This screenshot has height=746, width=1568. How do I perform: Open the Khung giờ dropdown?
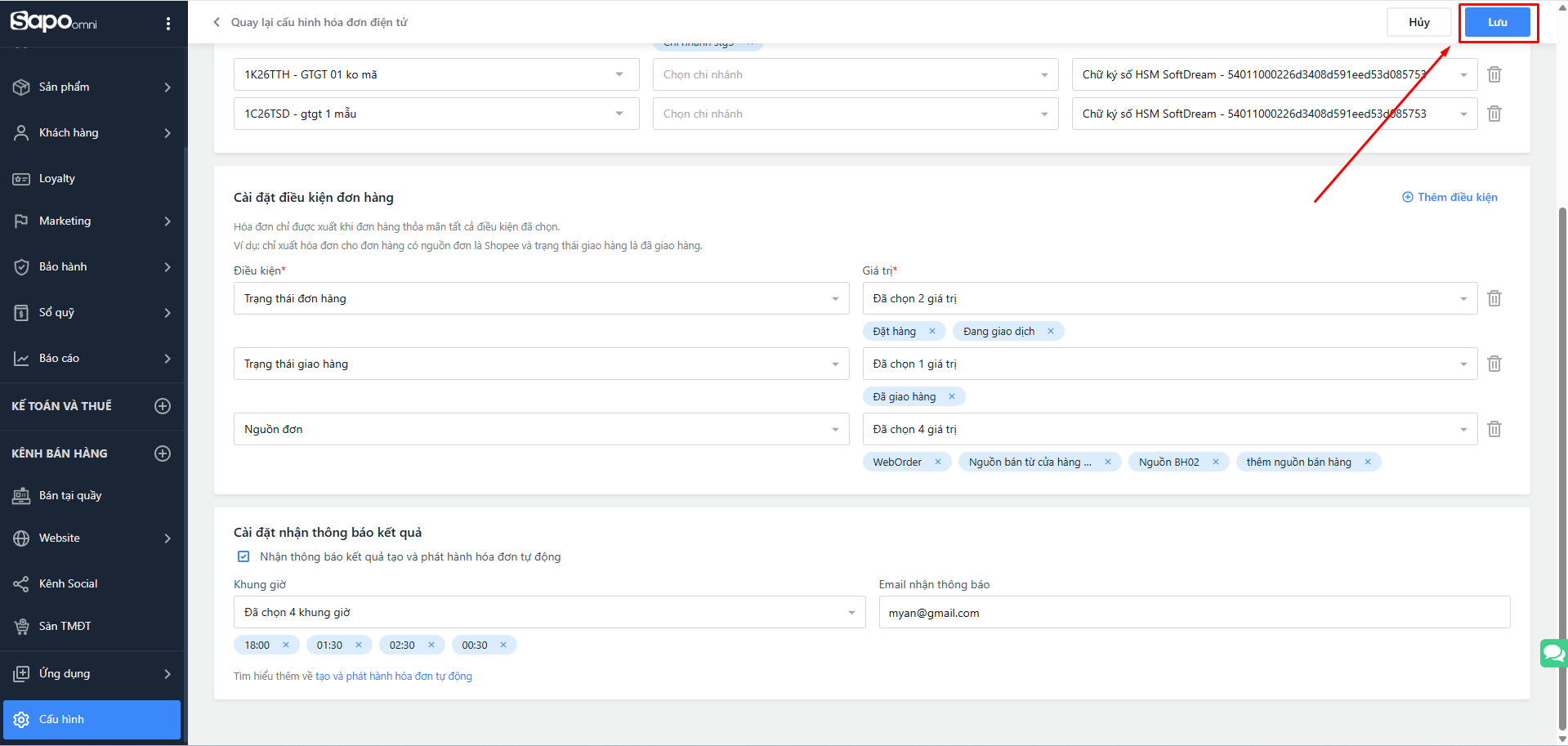pyautogui.click(x=549, y=612)
